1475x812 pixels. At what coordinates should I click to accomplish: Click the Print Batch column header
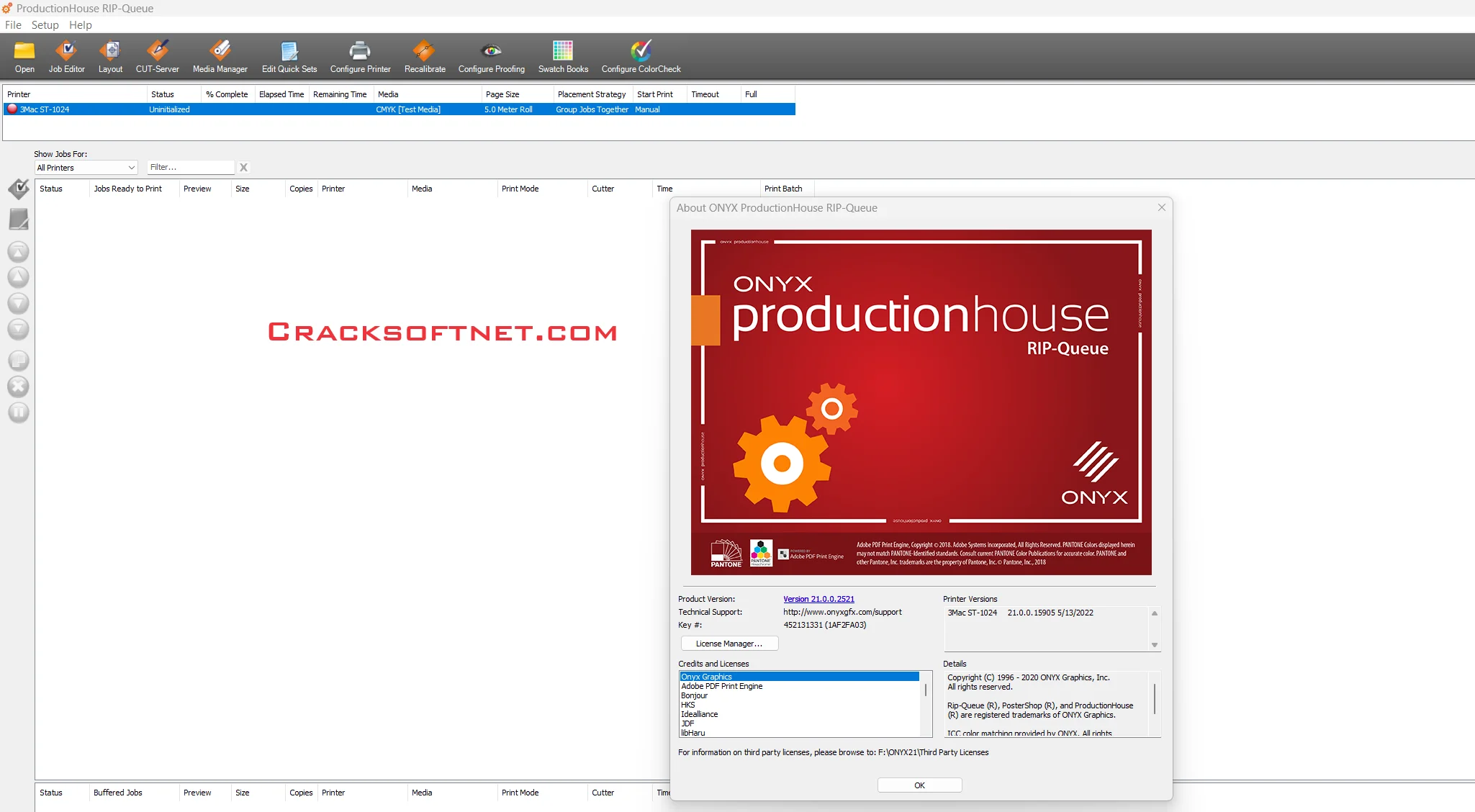(788, 189)
